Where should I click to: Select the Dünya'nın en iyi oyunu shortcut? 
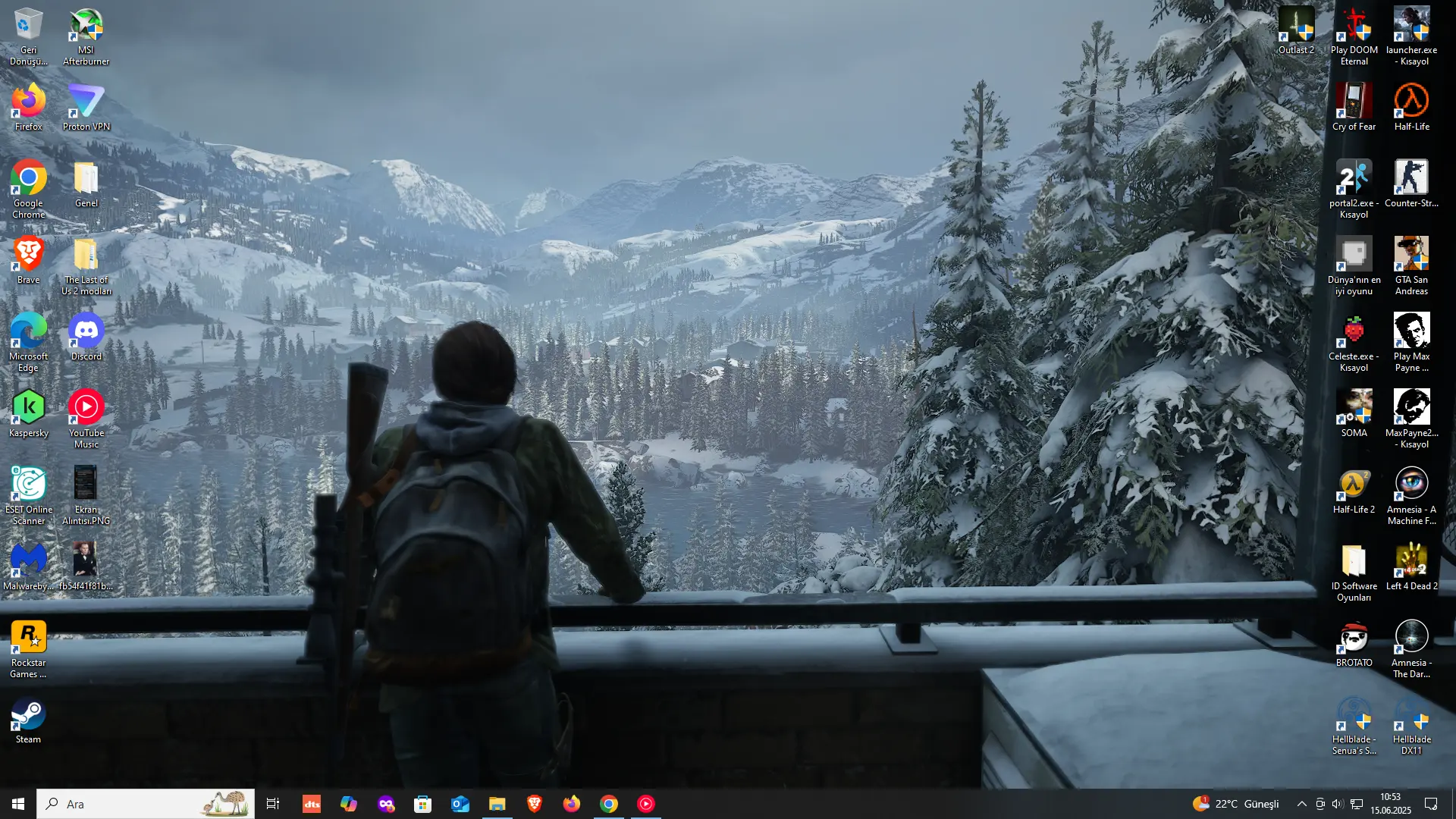(1354, 265)
